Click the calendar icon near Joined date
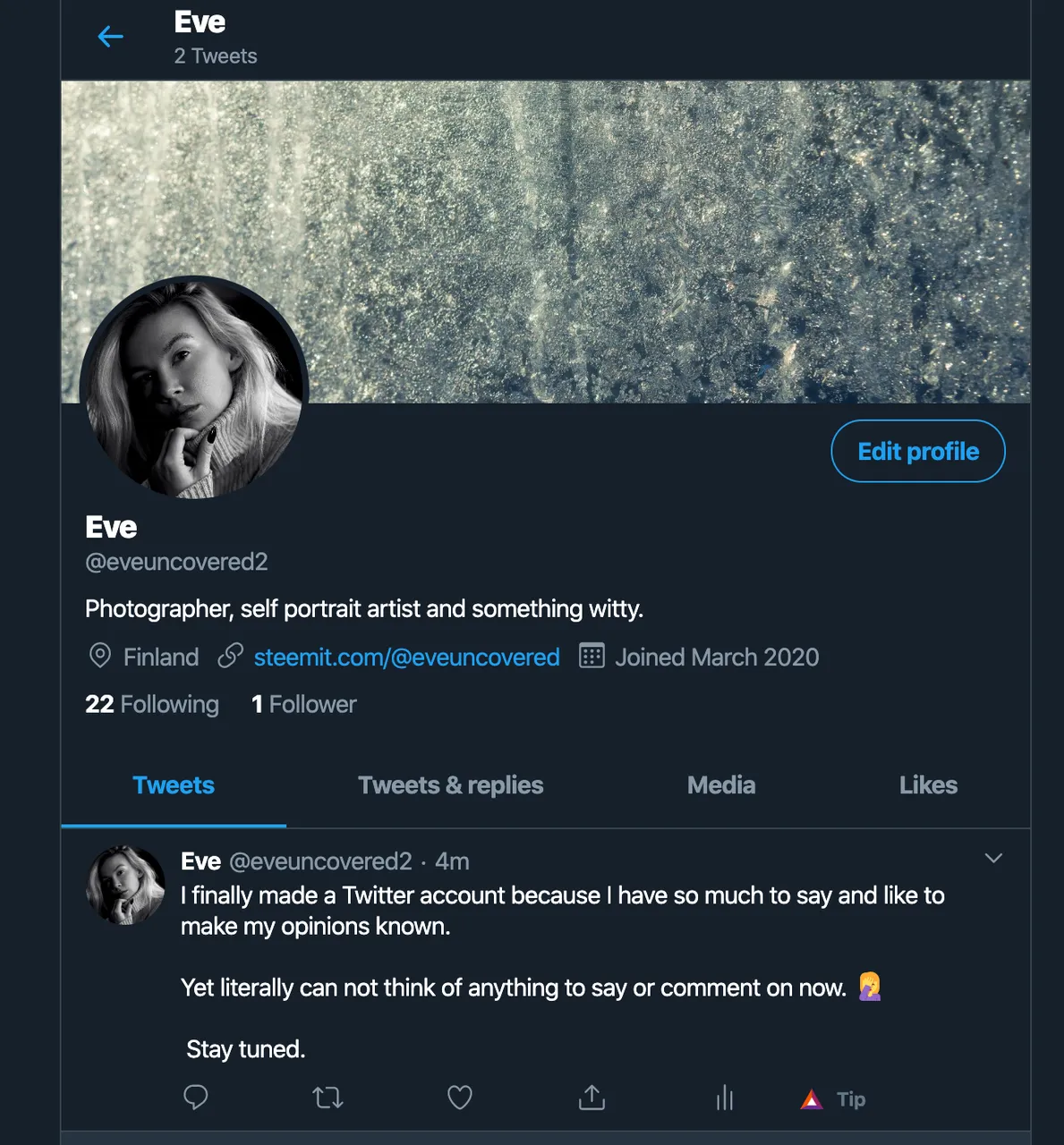This screenshot has width=1064, height=1145. point(592,656)
